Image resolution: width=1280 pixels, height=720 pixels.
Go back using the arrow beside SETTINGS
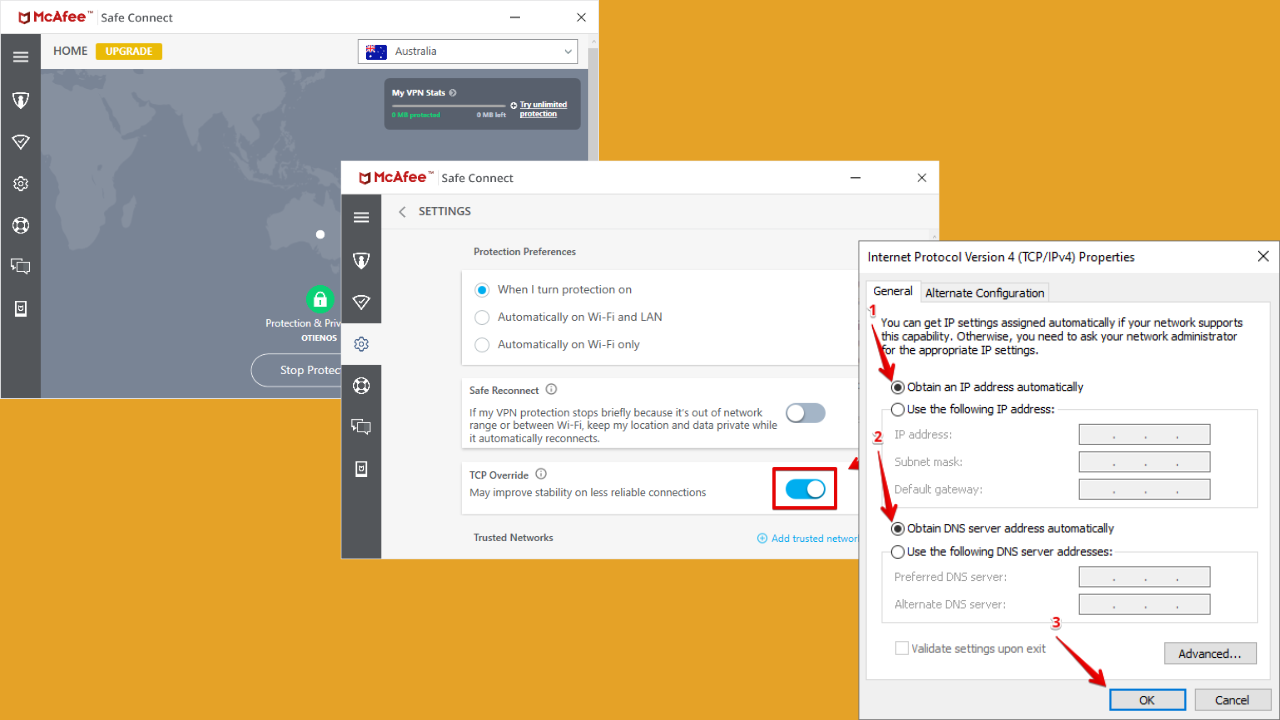pyautogui.click(x=402, y=212)
